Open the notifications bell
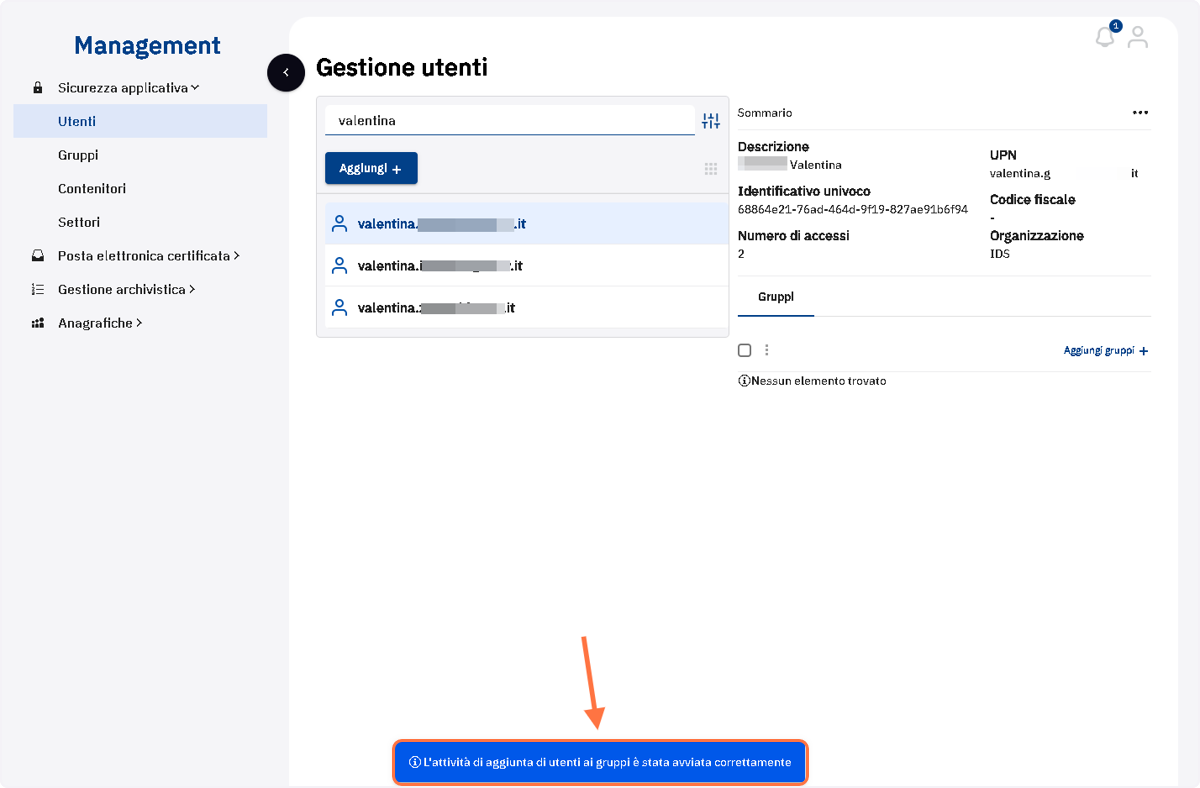Image resolution: width=1200 pixels, height=788 pixels. pyautogui.click(x=1105, y=37)
